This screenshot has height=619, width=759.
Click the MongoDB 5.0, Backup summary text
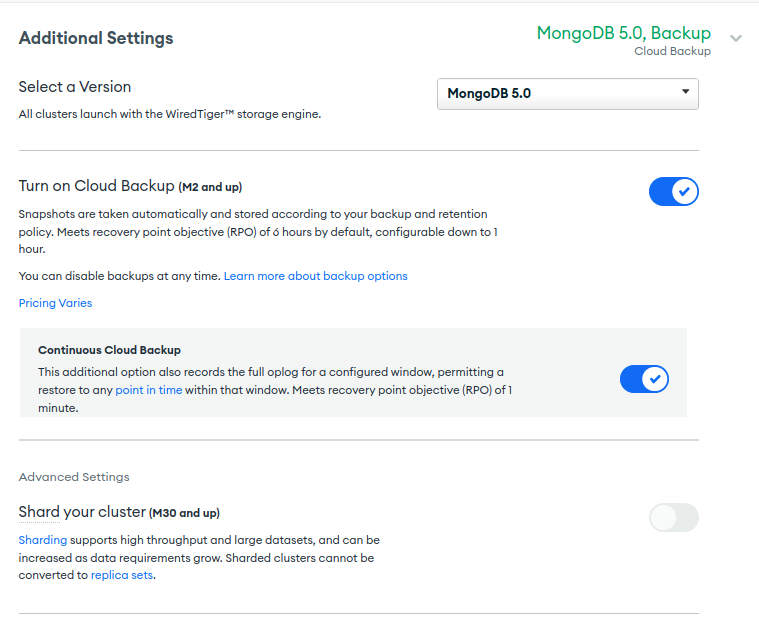click(x=623, y=33)
